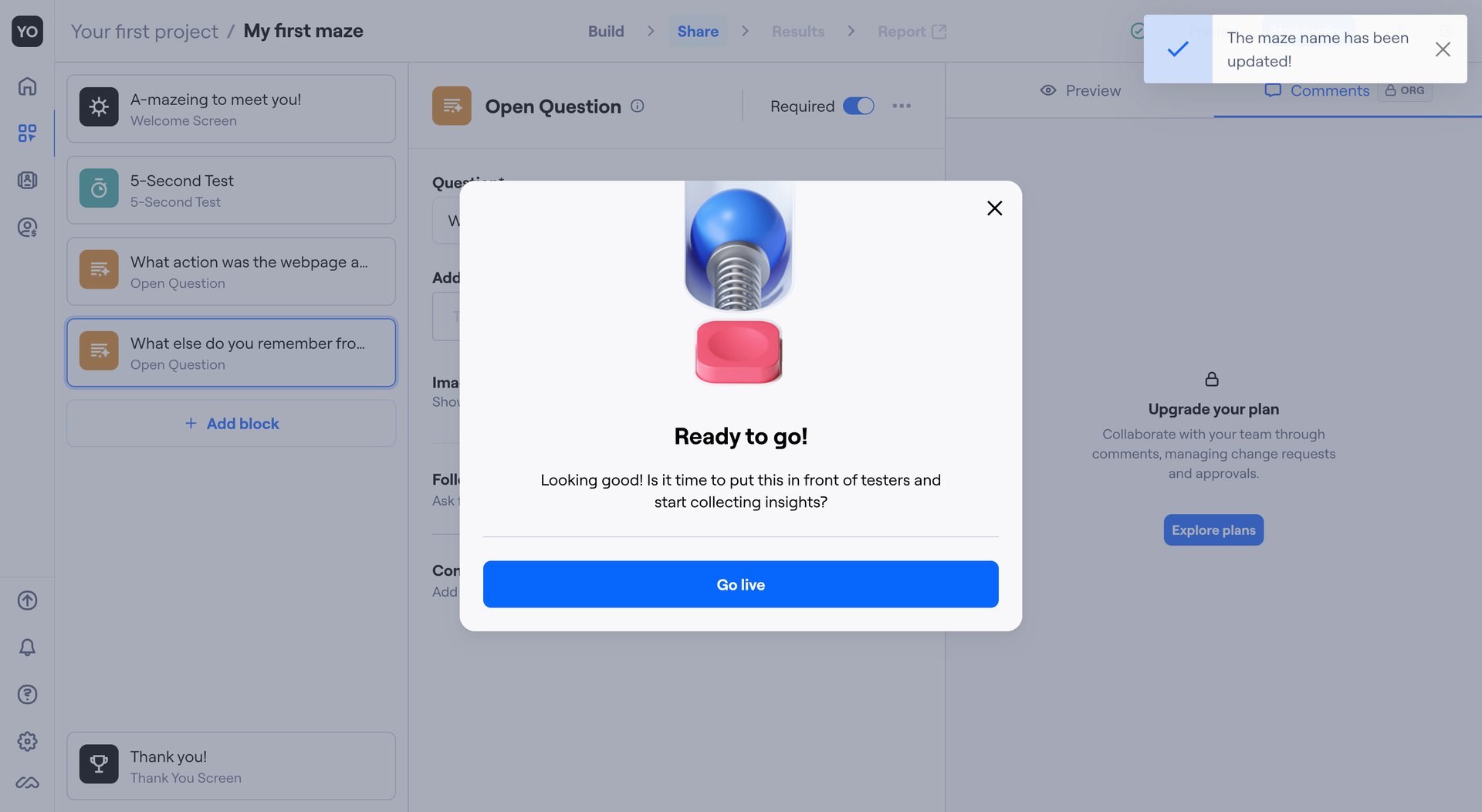
Task: Open the Panel recruitment sidebar icon
Action: [27, 180]
